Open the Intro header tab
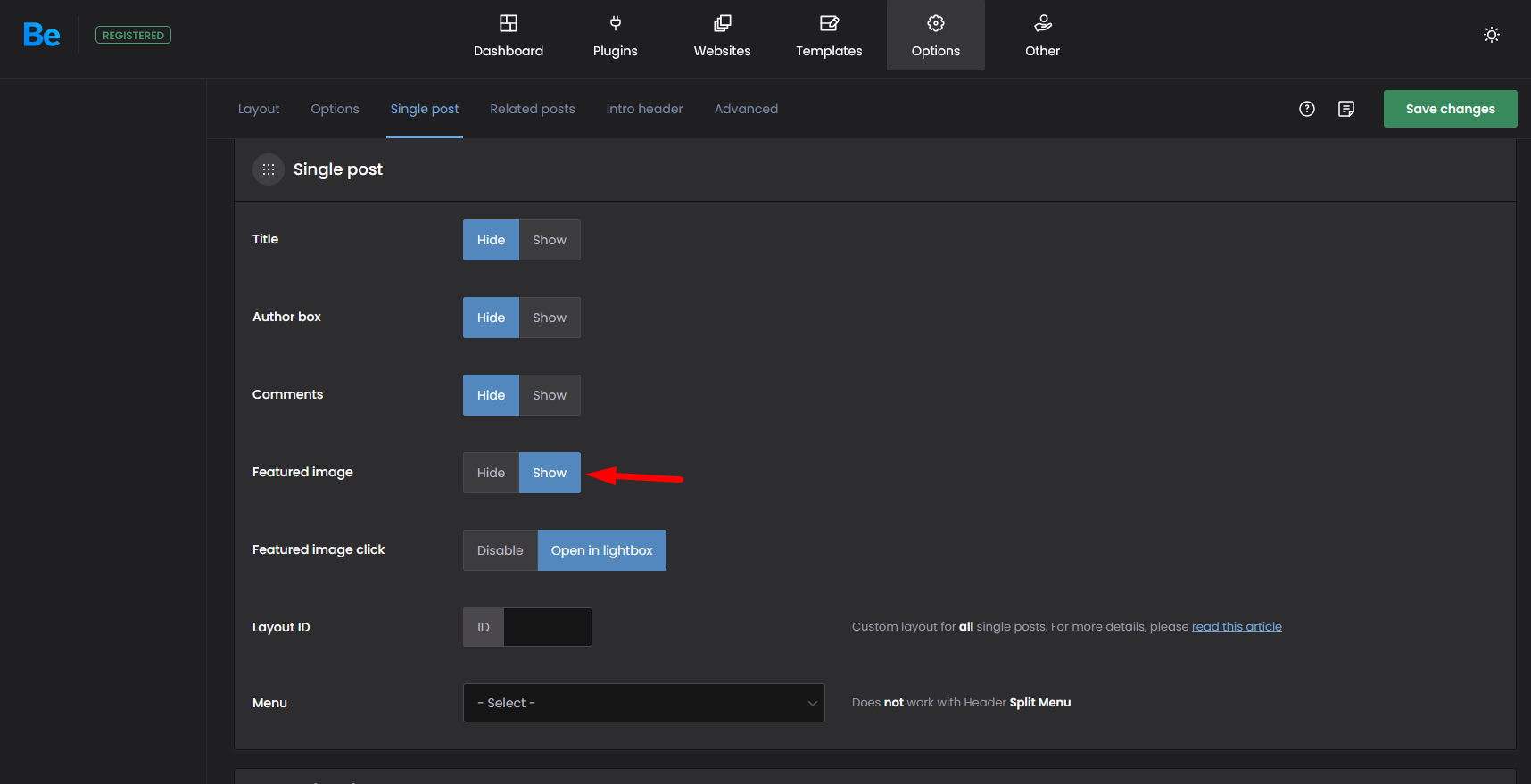Image resolution: width=1531 pixels, height=784 pixels. tap(645, 109)
